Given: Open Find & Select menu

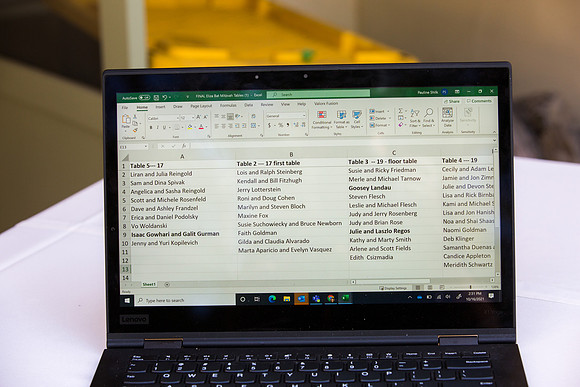Looking at the screenshot, I should (428, 117).
